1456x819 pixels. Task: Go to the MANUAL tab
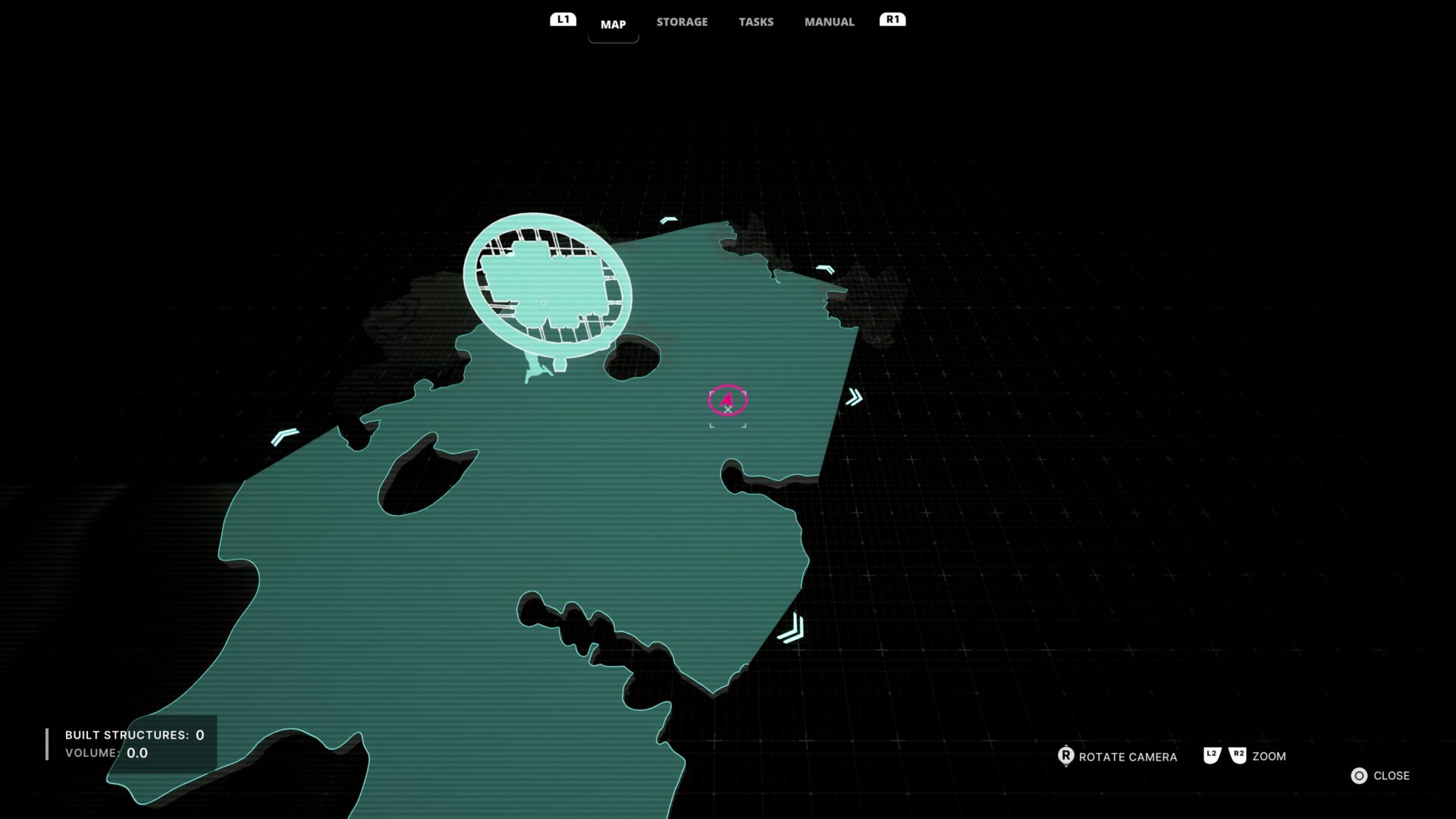829,22
